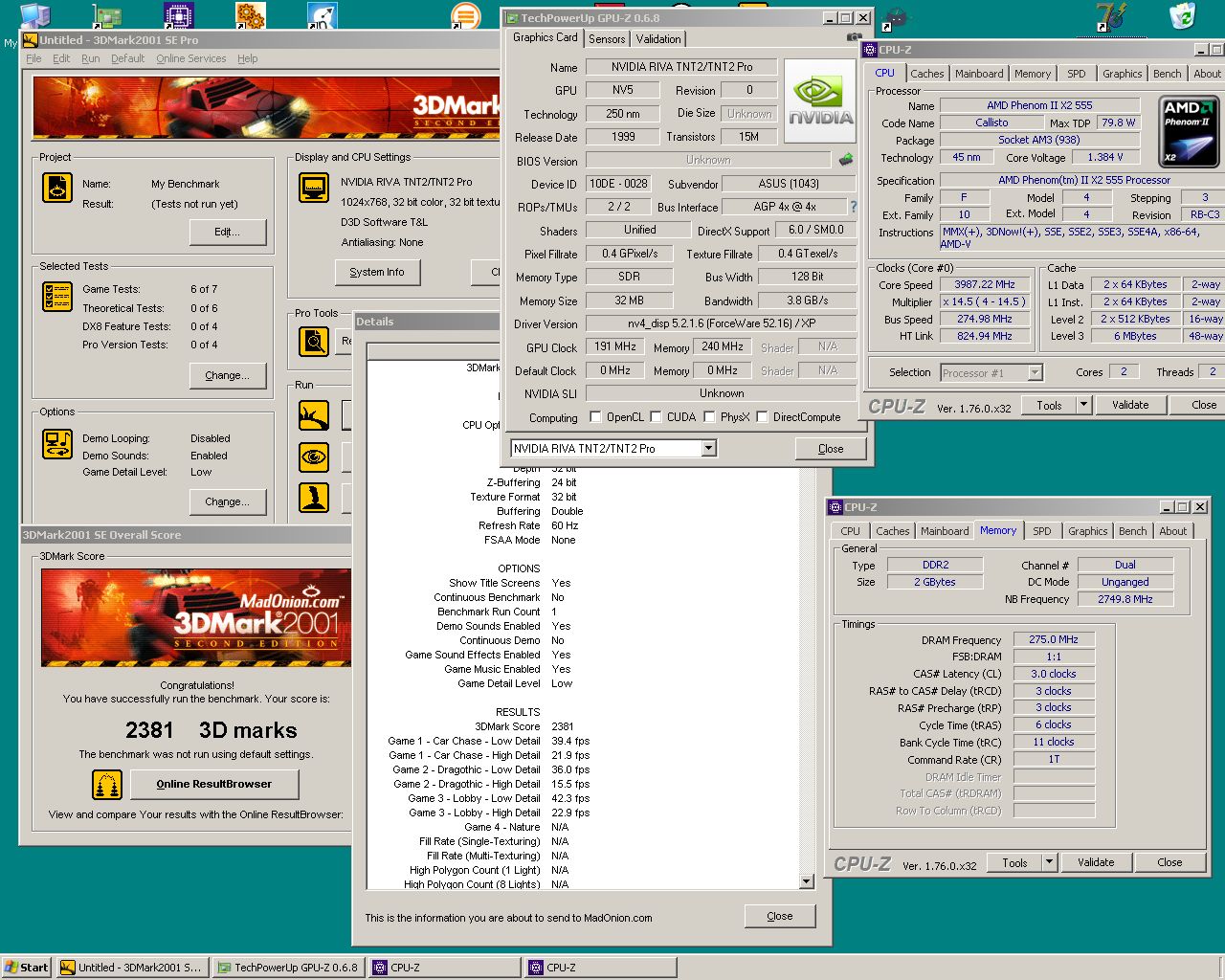Expand Tools dropdown arrow in lower CPU-Z
Image resolution: width=1225 pixels, height=980 pixels.
pyautogui.click(x=1049, y=862)
